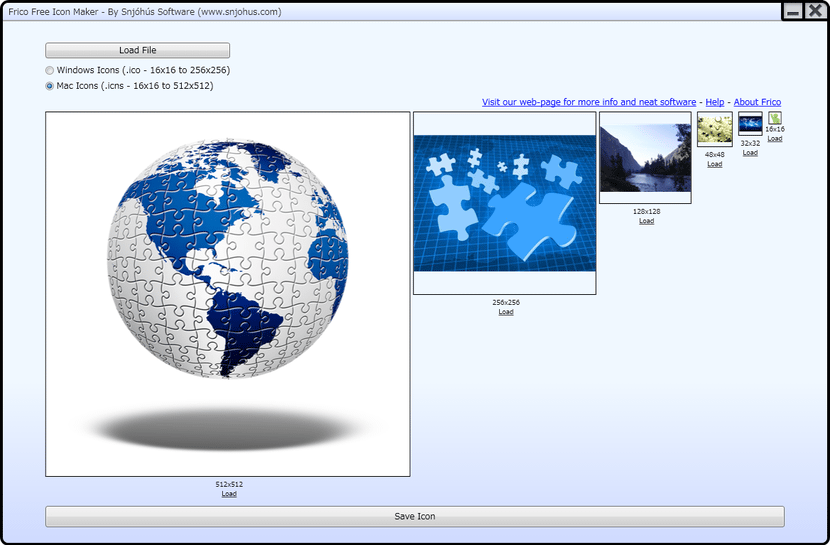Click the 256x256 blue puzzle pieces preview
Viewport: 830px width, 545px height.
[x=504, y=203]
